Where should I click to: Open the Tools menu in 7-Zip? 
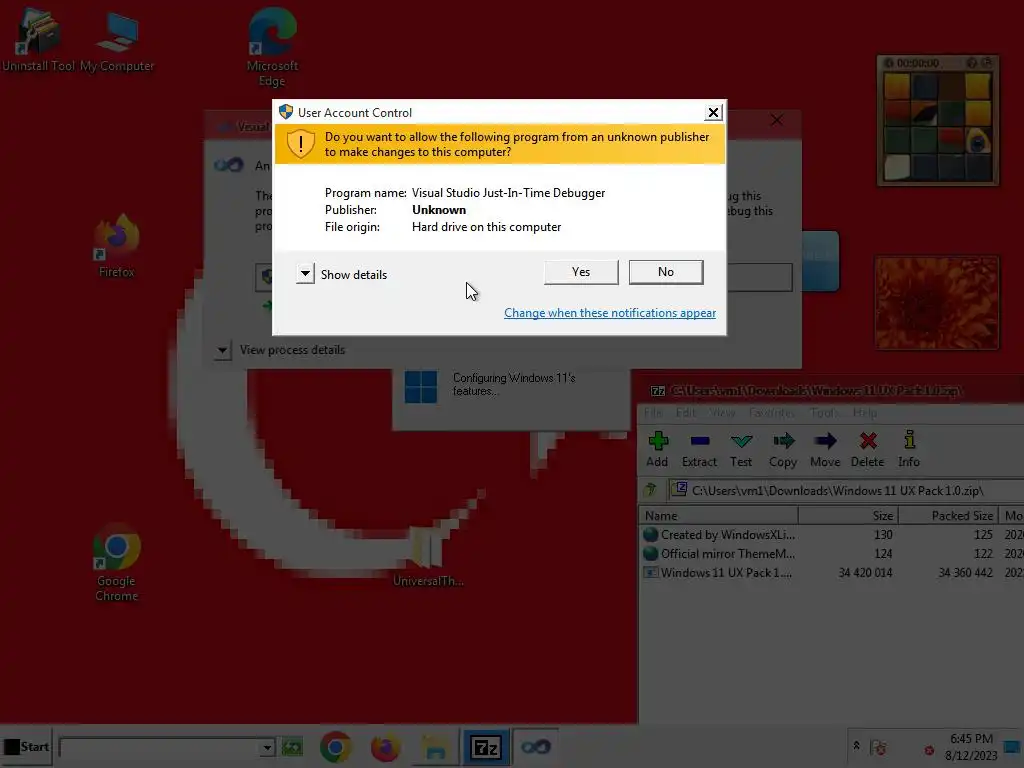(x=824, y=413)
